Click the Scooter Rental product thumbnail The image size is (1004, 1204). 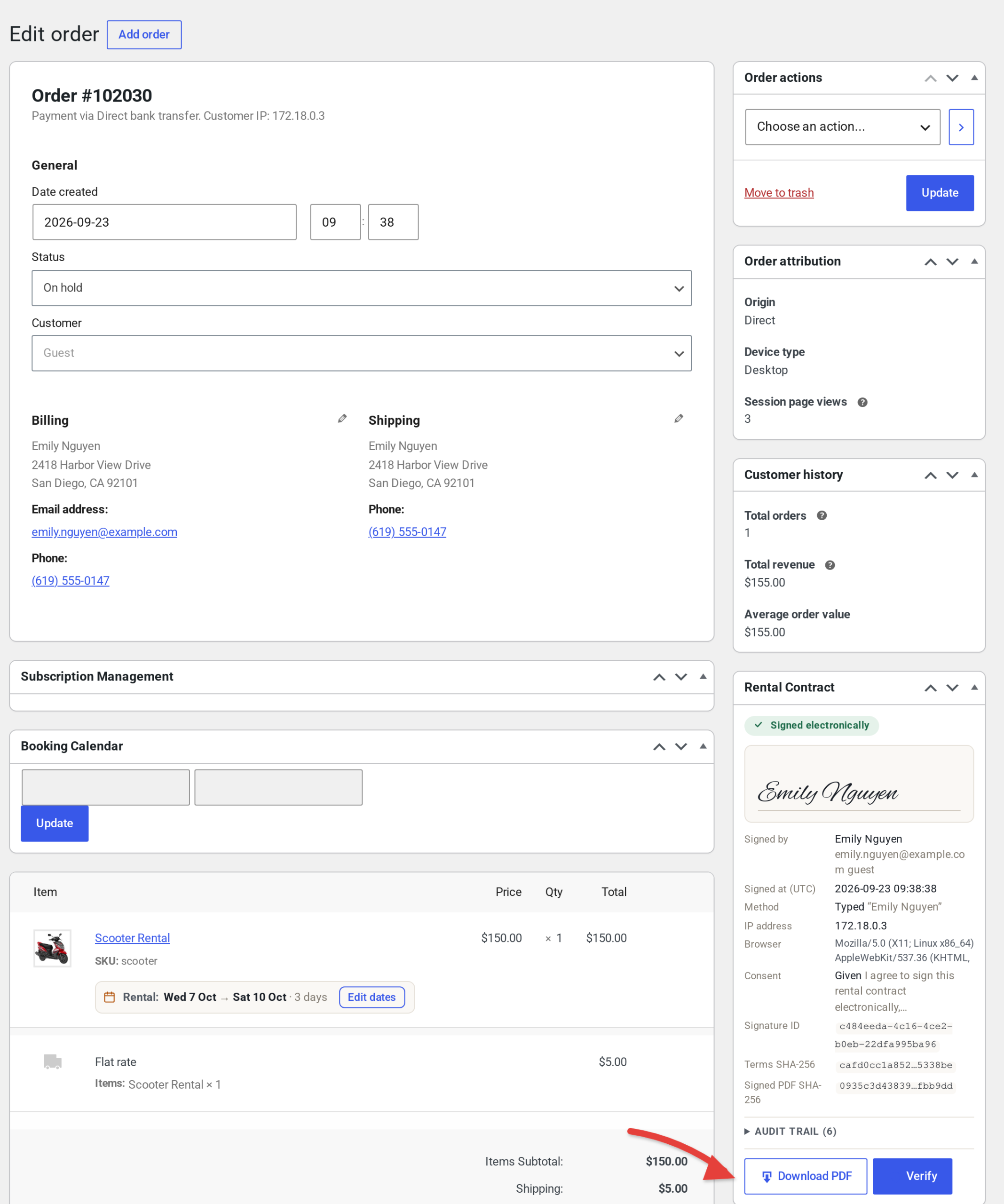52,948
